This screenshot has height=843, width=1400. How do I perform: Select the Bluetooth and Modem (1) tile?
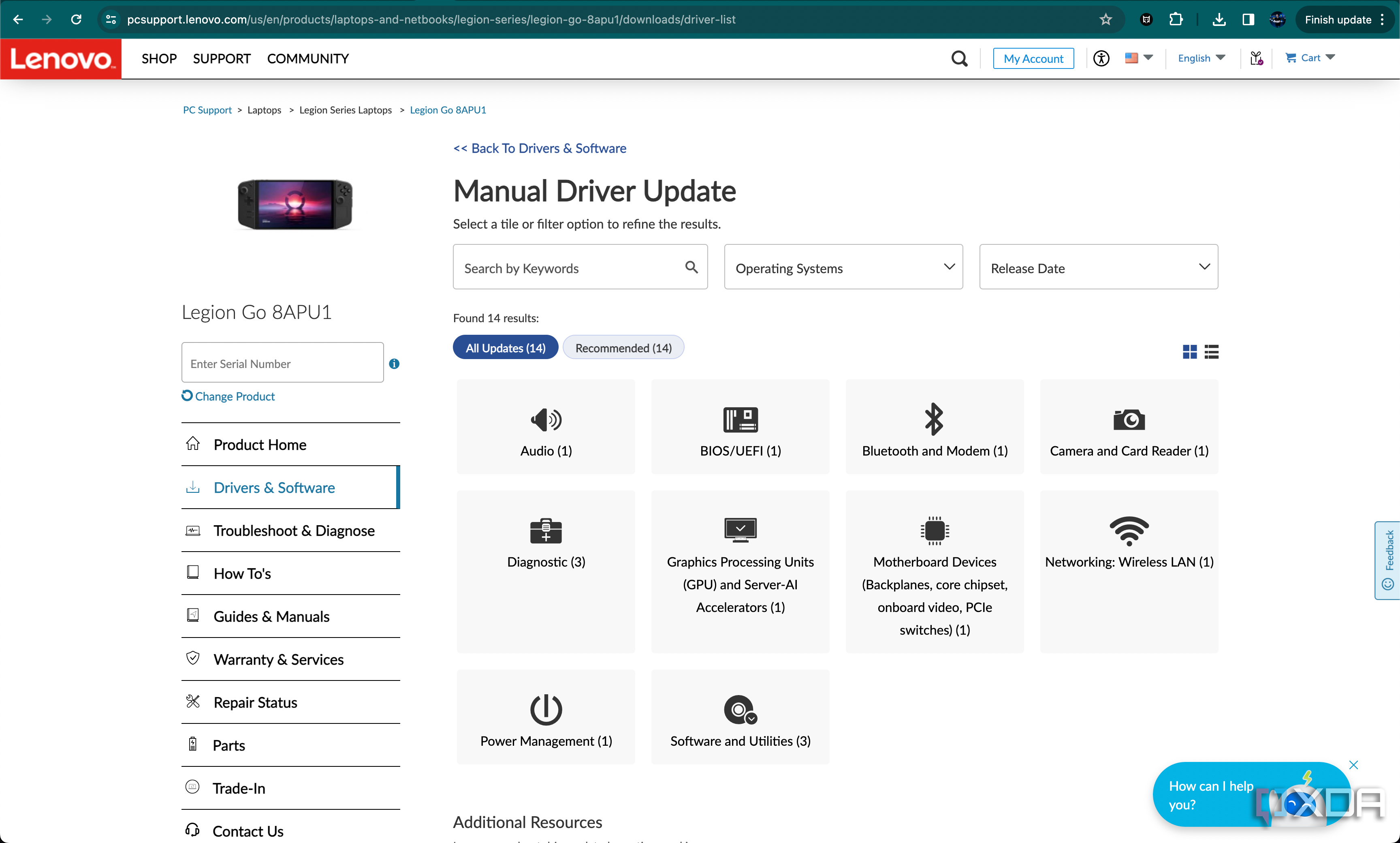[935, 427]
